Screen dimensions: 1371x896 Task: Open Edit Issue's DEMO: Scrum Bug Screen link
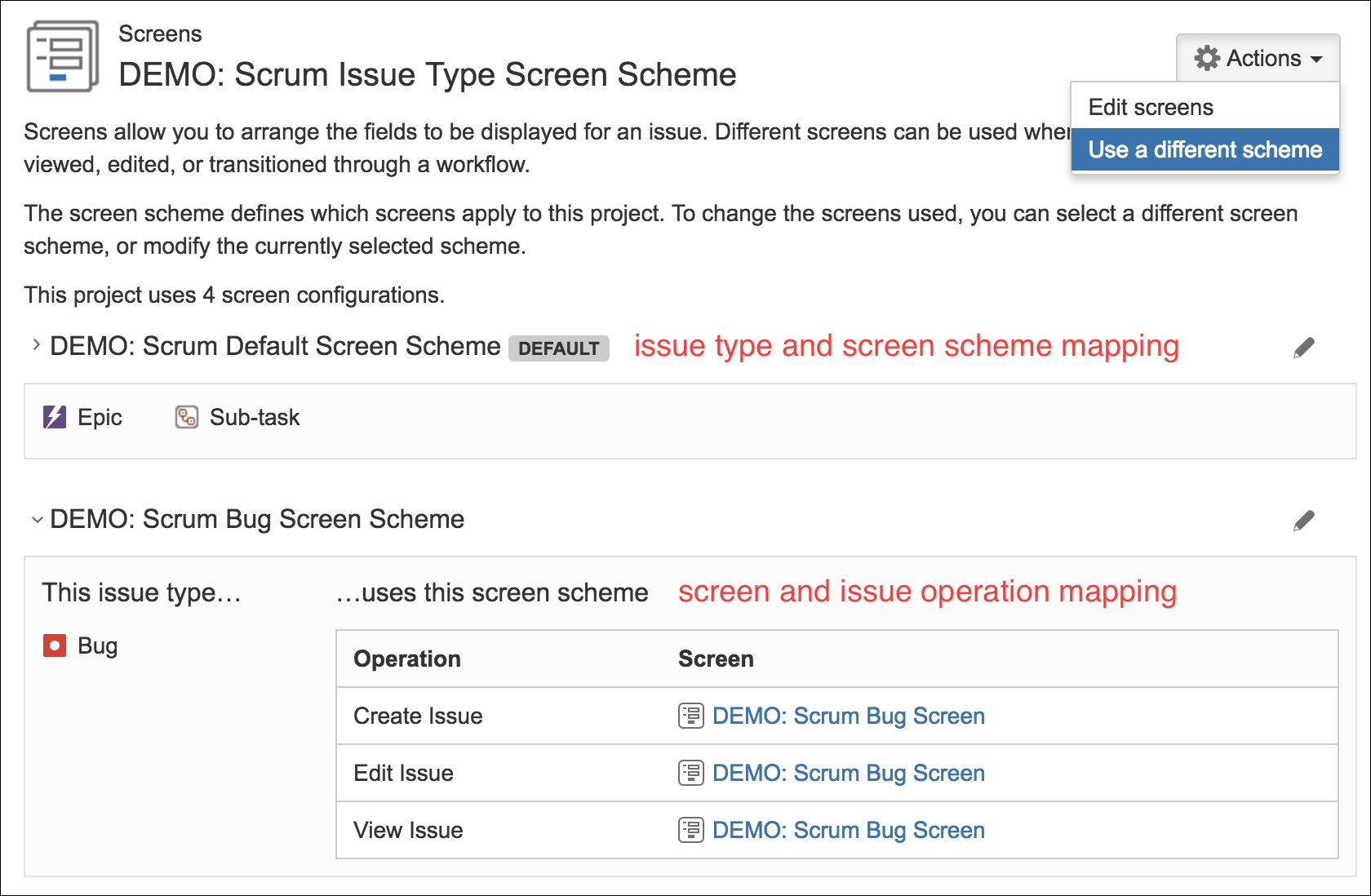click(x=848, y=773)
